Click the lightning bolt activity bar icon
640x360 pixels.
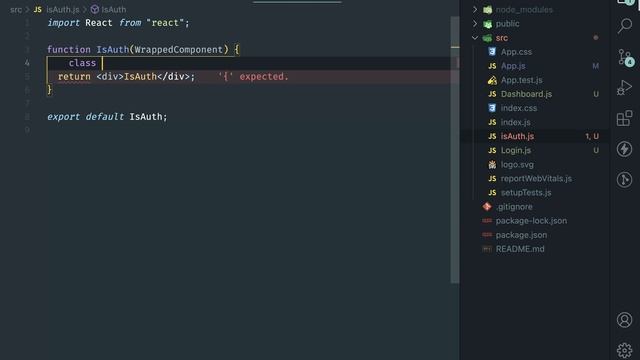624,149
